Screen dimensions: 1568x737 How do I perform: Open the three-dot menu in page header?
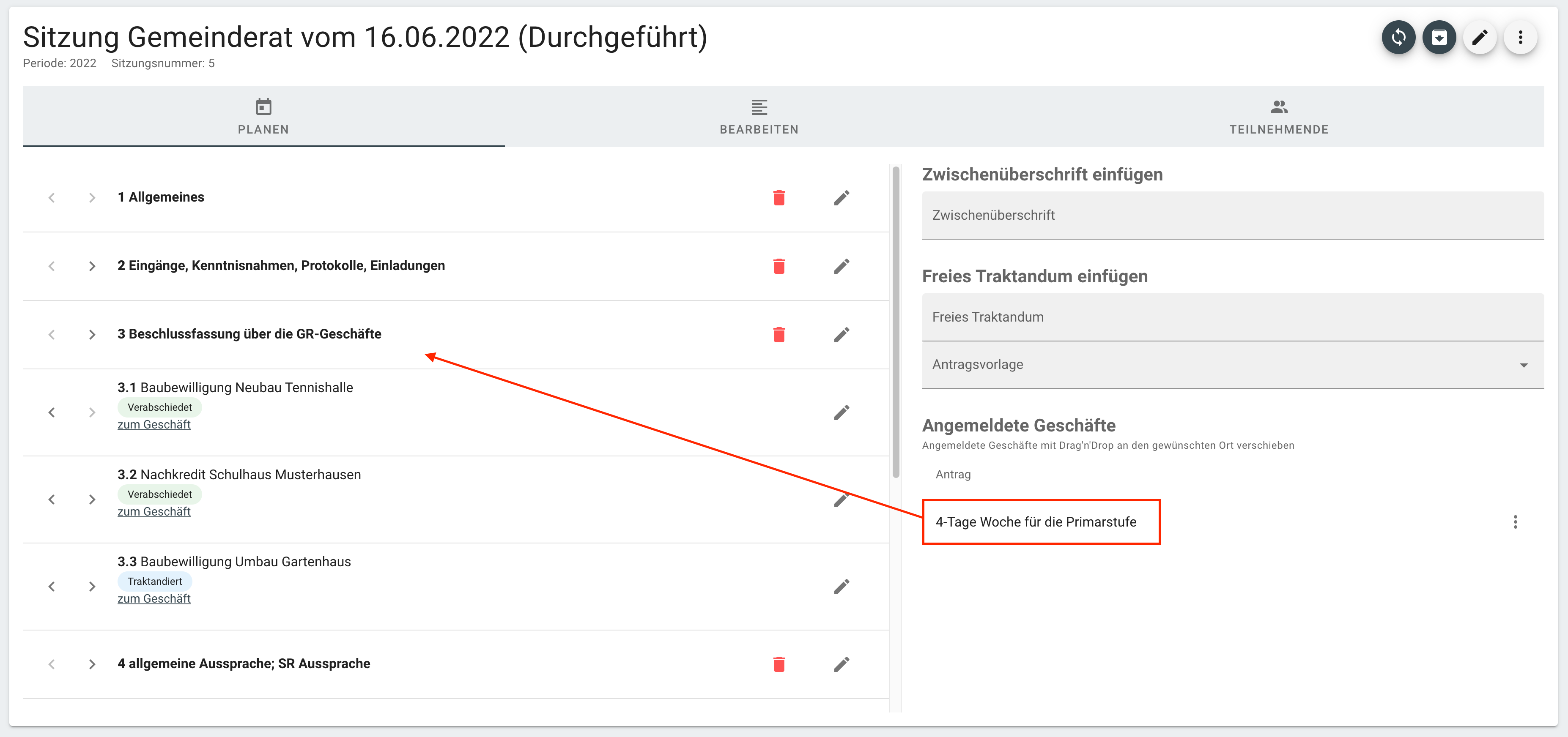[x=1520, y=38]
